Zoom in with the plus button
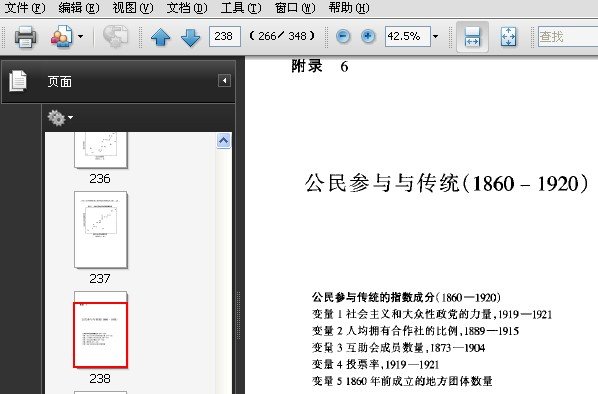Screen dimensions: 598x394 click(368, 37)
